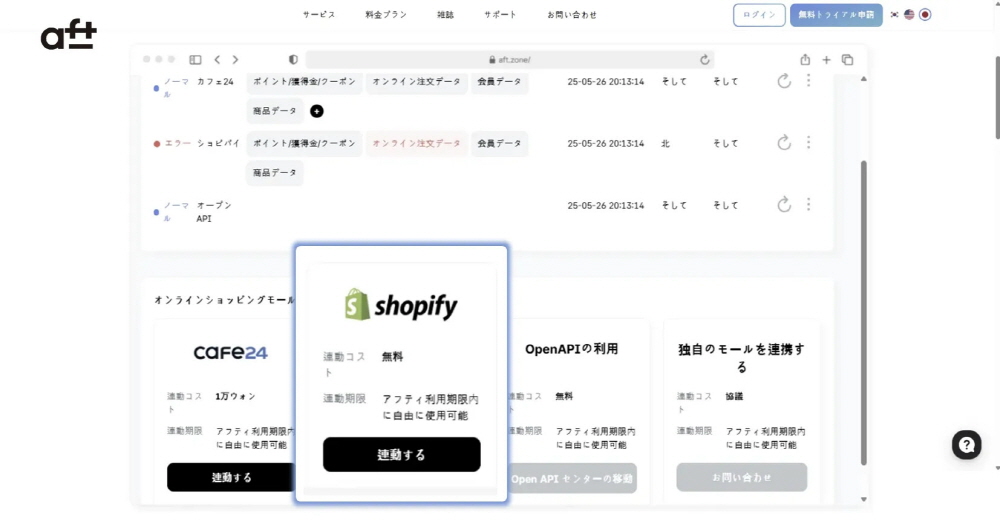Click gray お問い合わせ button in custom mall card

pos(742,477)
